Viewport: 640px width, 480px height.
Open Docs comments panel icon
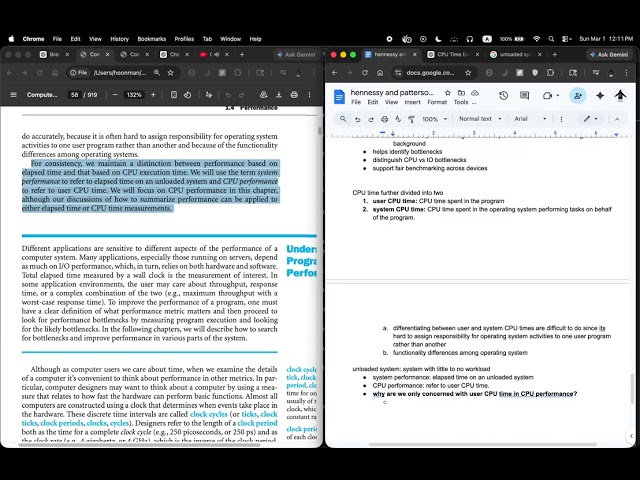pos(524,96)
